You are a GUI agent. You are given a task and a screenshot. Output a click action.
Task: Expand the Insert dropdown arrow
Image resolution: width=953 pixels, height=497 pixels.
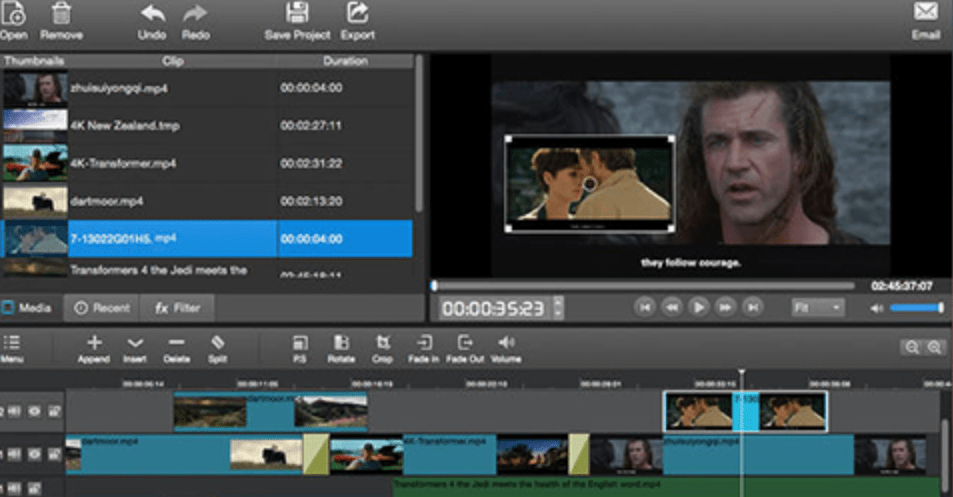(x=135, y=343)
